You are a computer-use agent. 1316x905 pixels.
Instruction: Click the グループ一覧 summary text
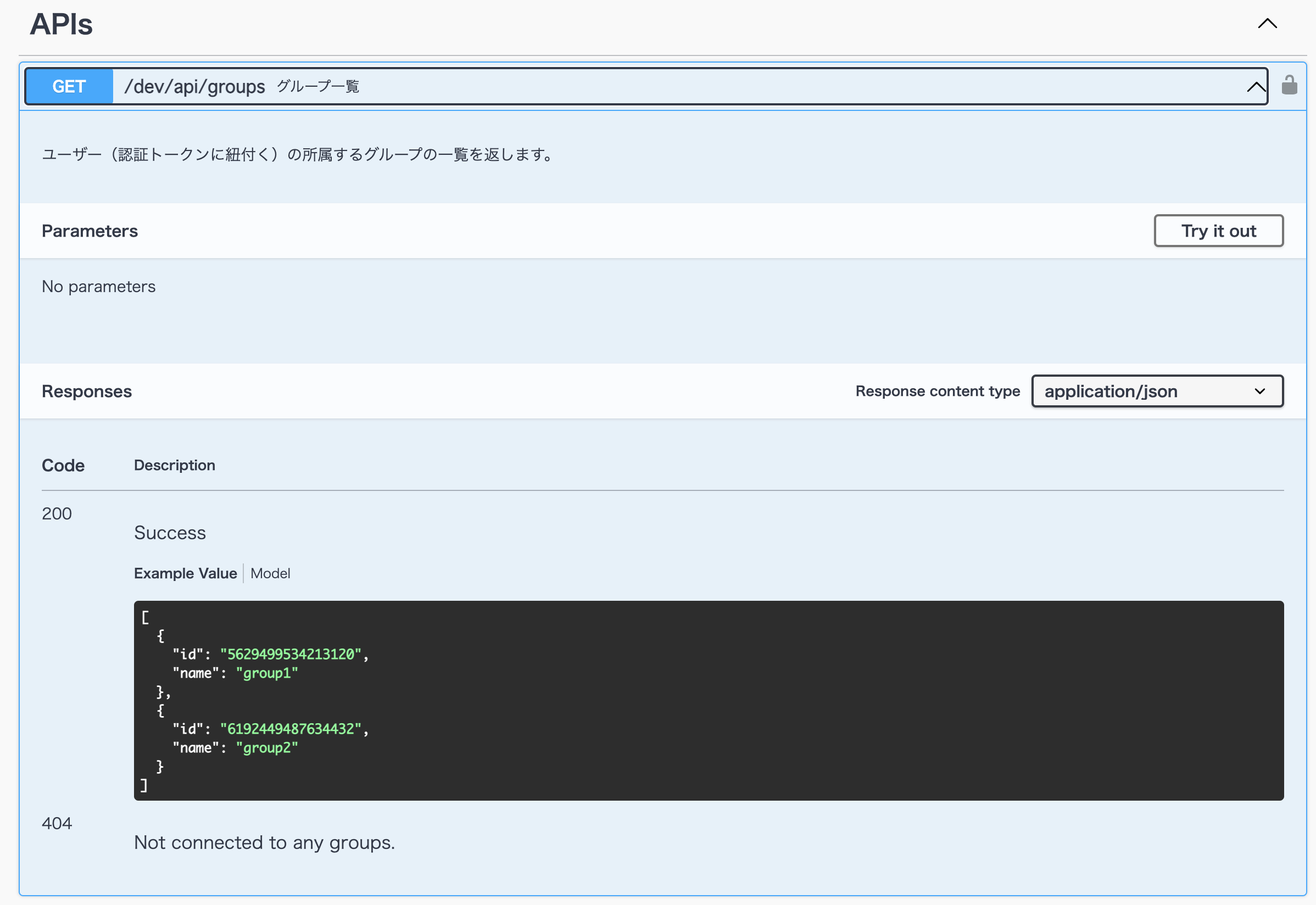point(317,87)
